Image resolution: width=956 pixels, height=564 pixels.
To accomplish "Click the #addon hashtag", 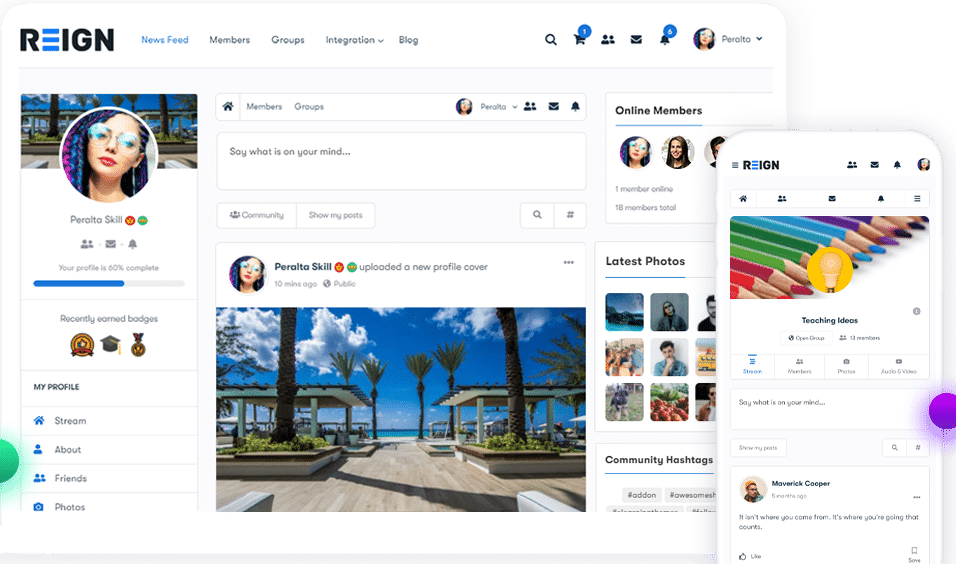I will [x=642, y=495].
